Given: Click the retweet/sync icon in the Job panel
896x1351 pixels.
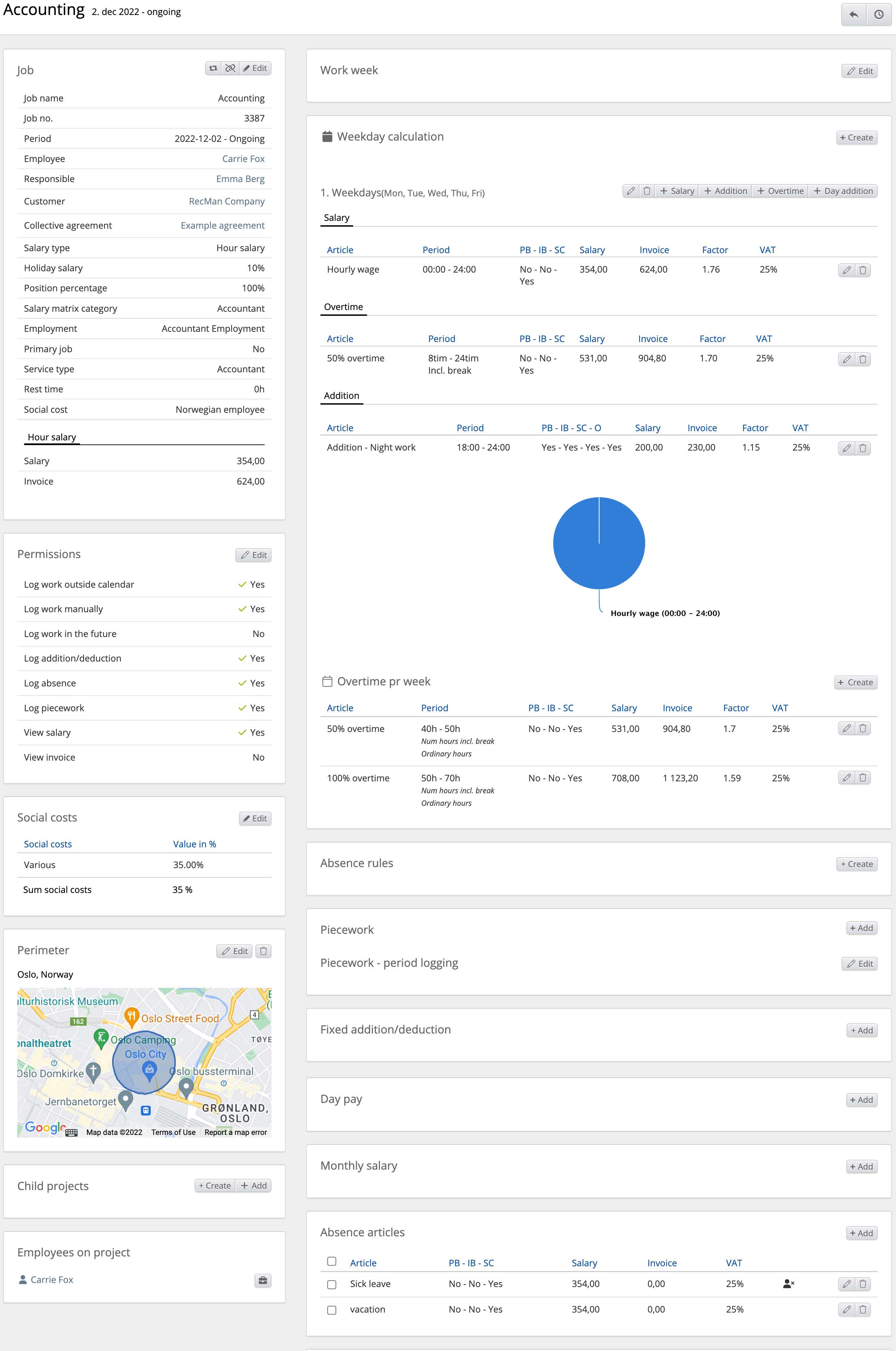Looking at the screenshot, I should point(213,68).
